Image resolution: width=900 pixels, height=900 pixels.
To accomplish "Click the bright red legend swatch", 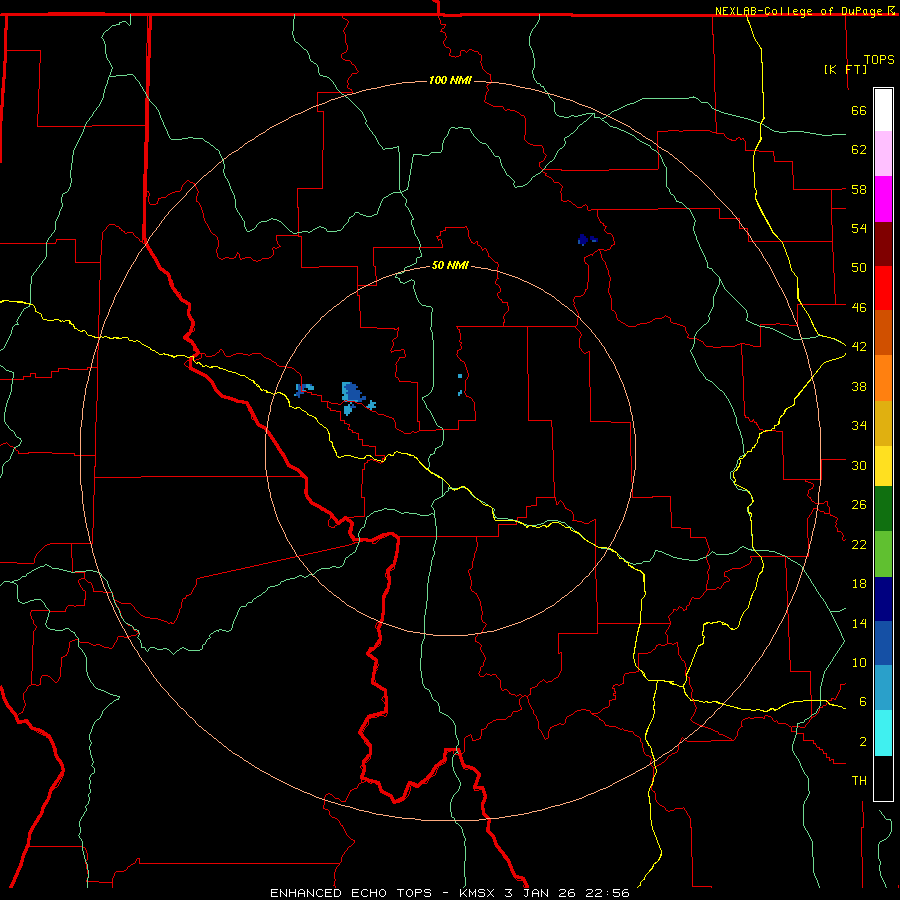I will [883, 288].
